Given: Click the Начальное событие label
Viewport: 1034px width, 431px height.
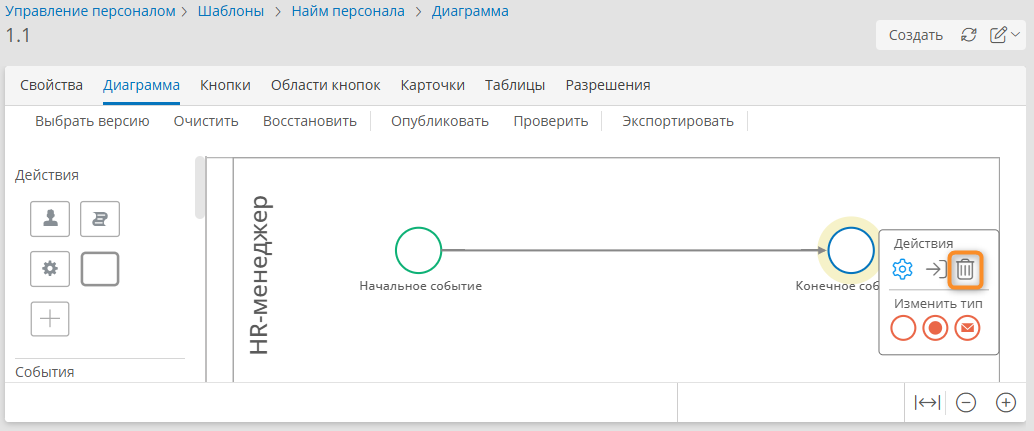Looking at the screenshot, I should (x=421, y=286).
